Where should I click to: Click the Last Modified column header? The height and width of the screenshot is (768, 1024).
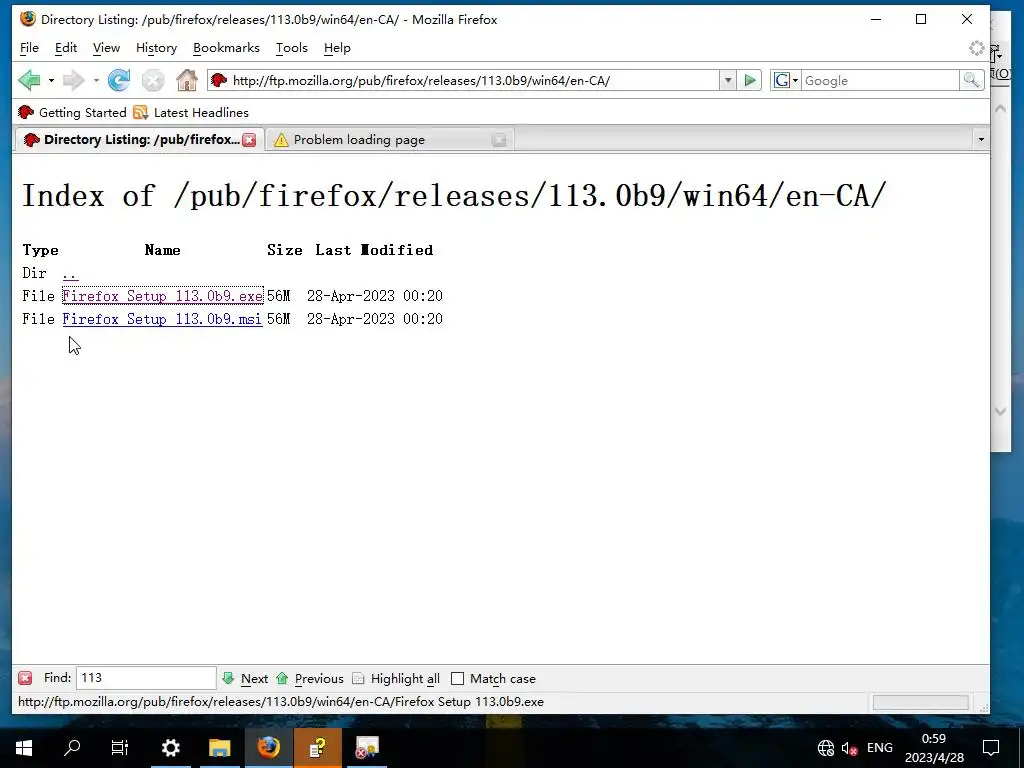[374, 250]
